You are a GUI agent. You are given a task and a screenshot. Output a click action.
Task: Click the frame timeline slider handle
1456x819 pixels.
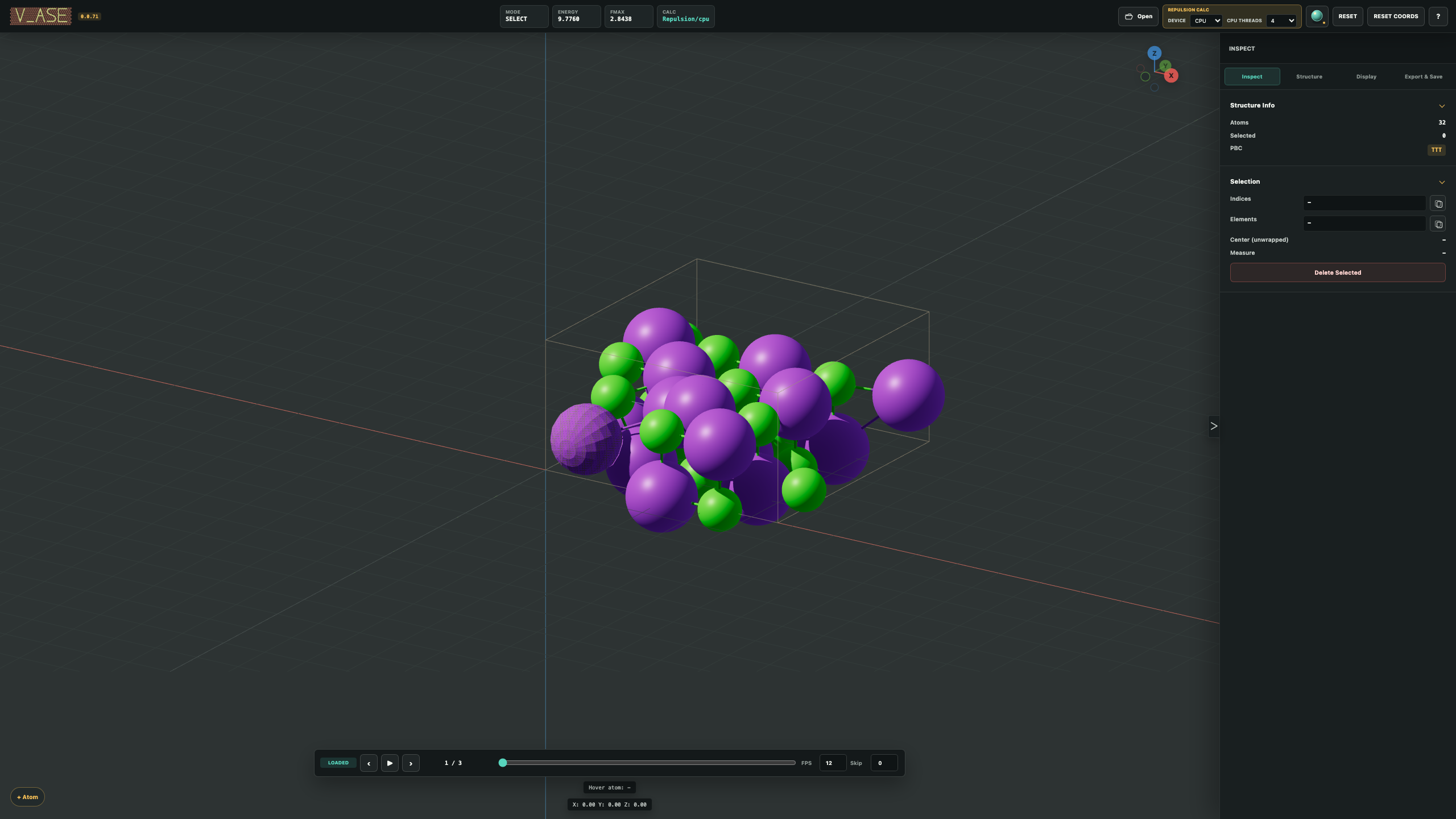click(502, 763)
